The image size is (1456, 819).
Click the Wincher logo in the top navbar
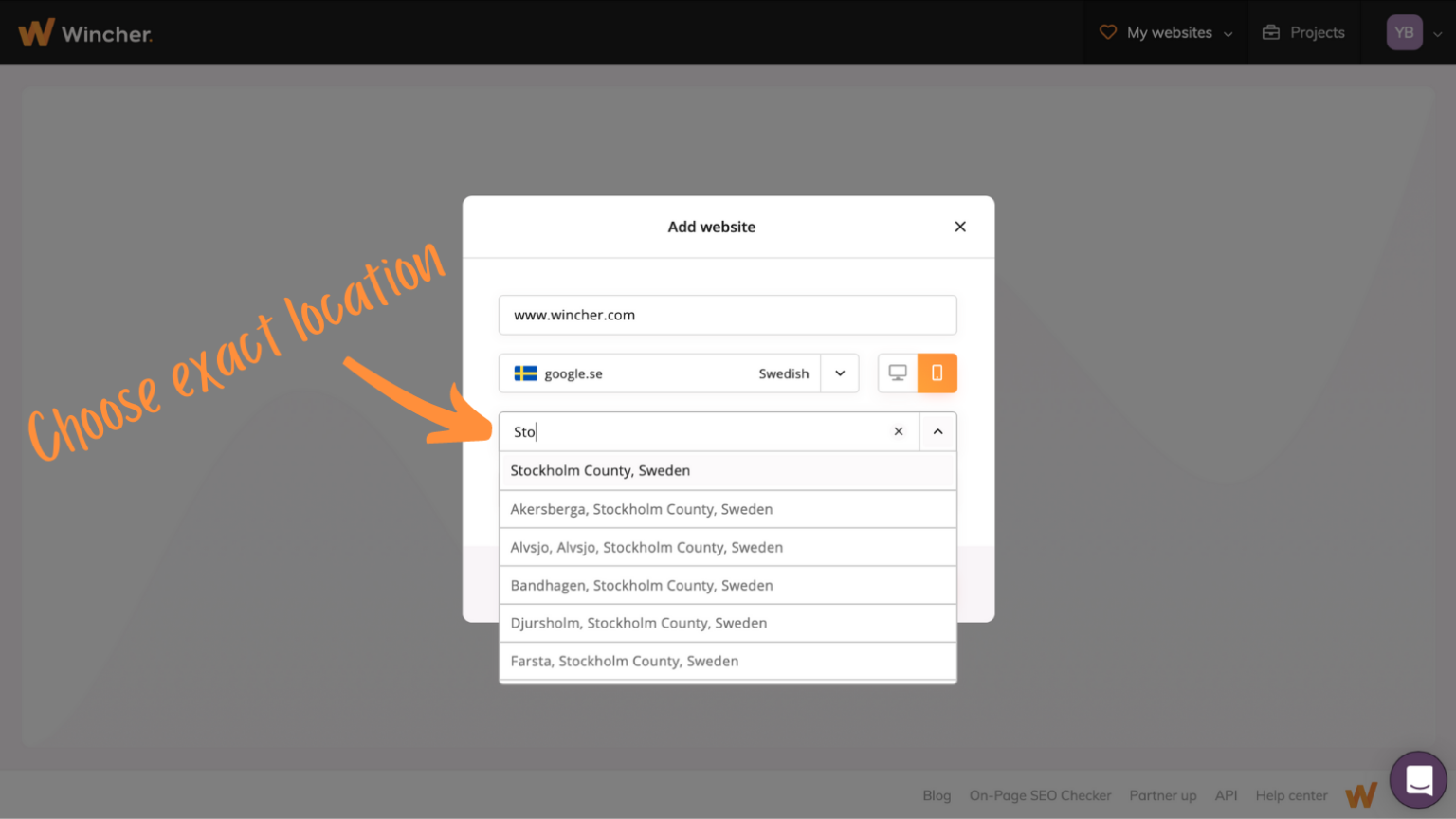pos(85,32)
